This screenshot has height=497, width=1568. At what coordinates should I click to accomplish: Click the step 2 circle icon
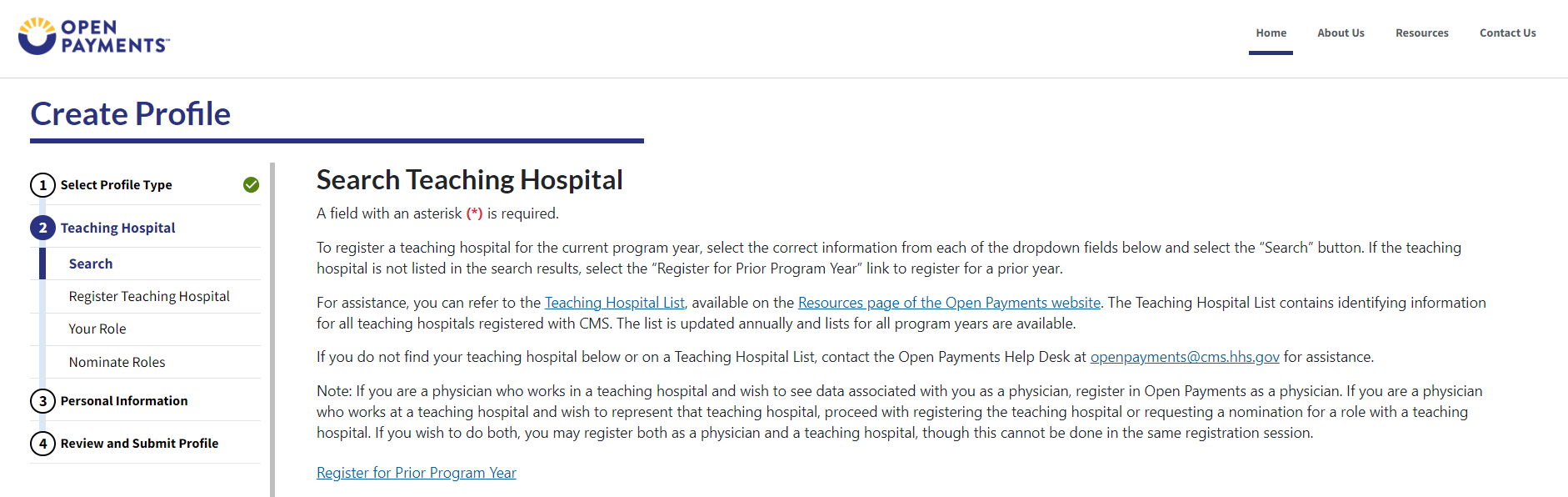tap(43, 228)
